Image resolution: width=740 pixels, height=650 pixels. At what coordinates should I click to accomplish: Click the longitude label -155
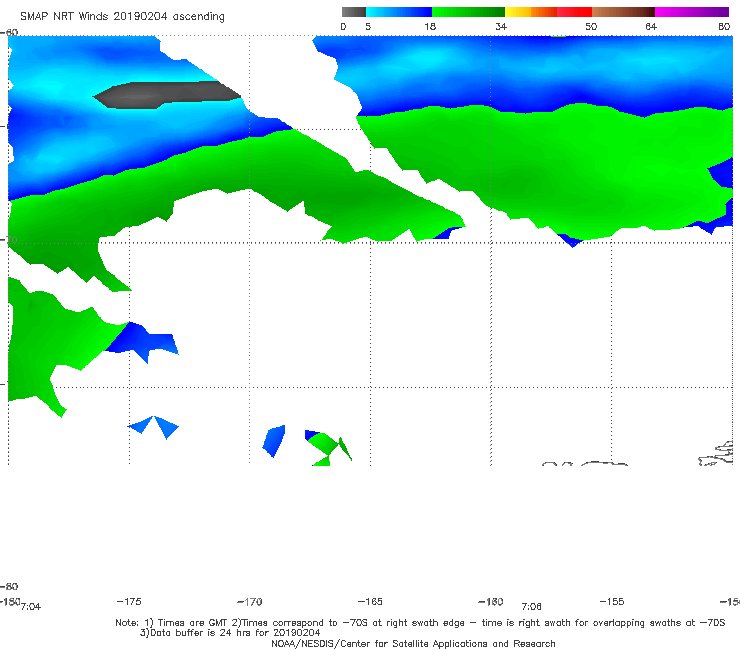612,601
